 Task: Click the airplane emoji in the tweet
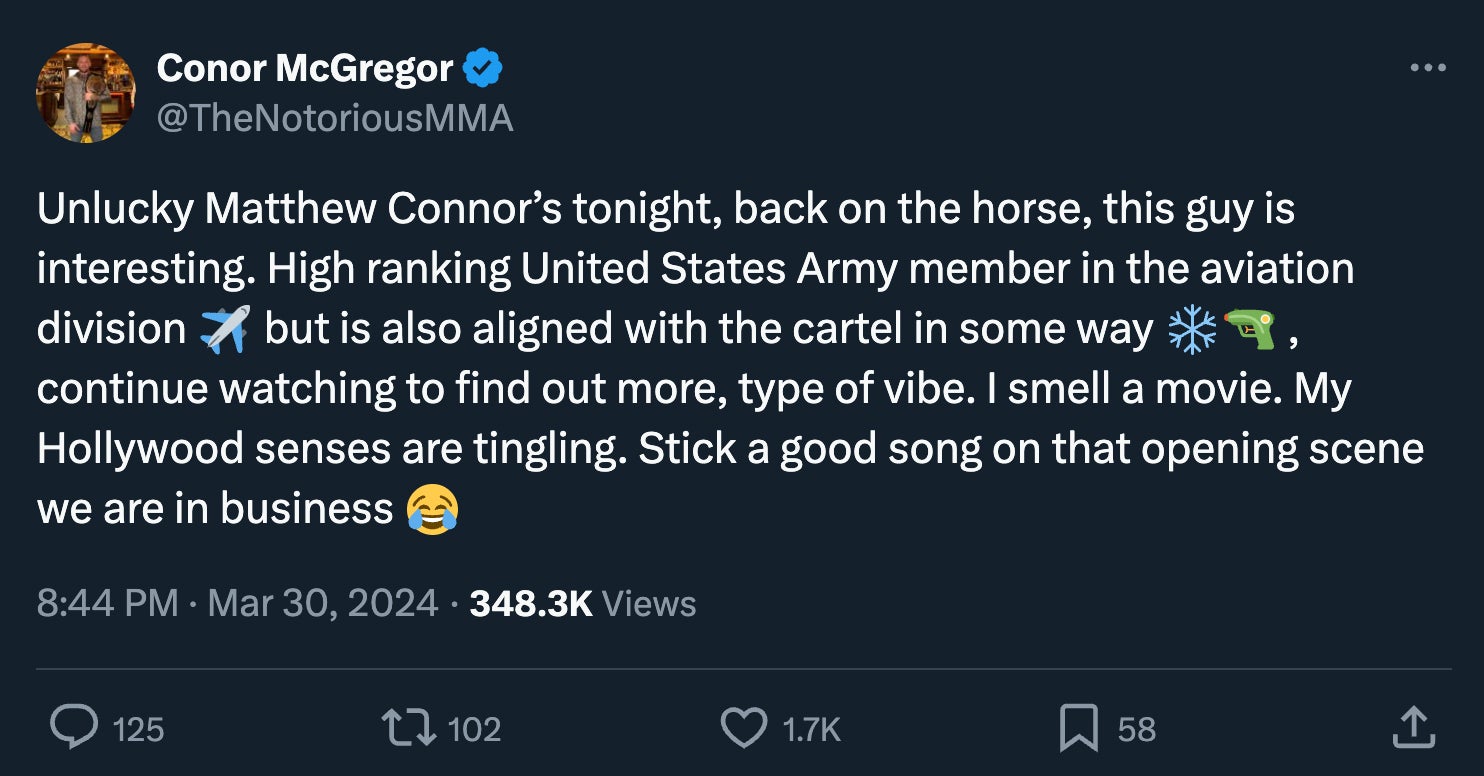[224, 330]
